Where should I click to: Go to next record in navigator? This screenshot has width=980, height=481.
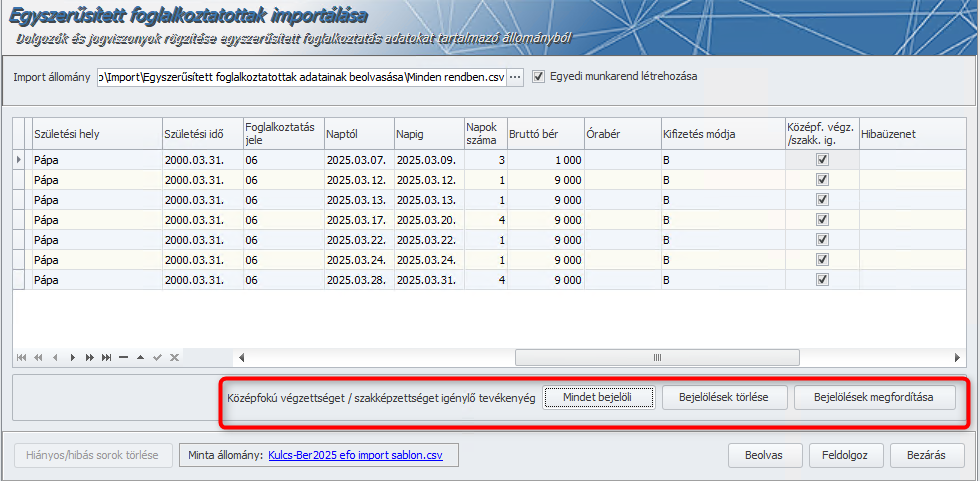pyautogui.click(x=72, y=357)
